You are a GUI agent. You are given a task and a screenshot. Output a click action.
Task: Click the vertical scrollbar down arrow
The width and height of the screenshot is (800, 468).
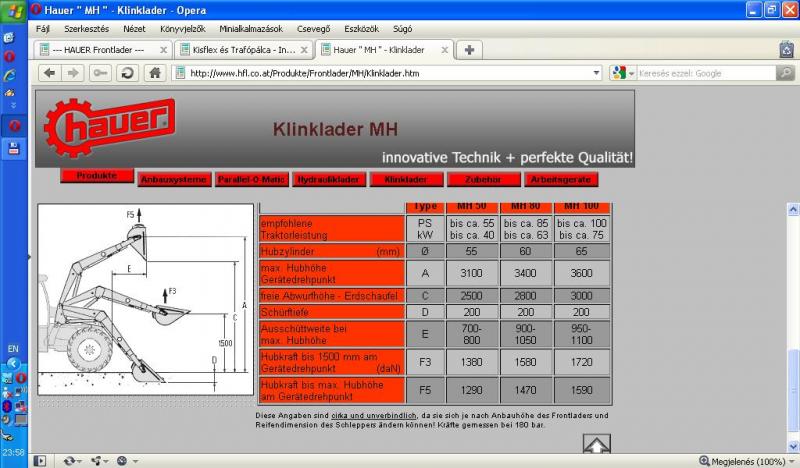pyautogui.click(x=793, y=447)
